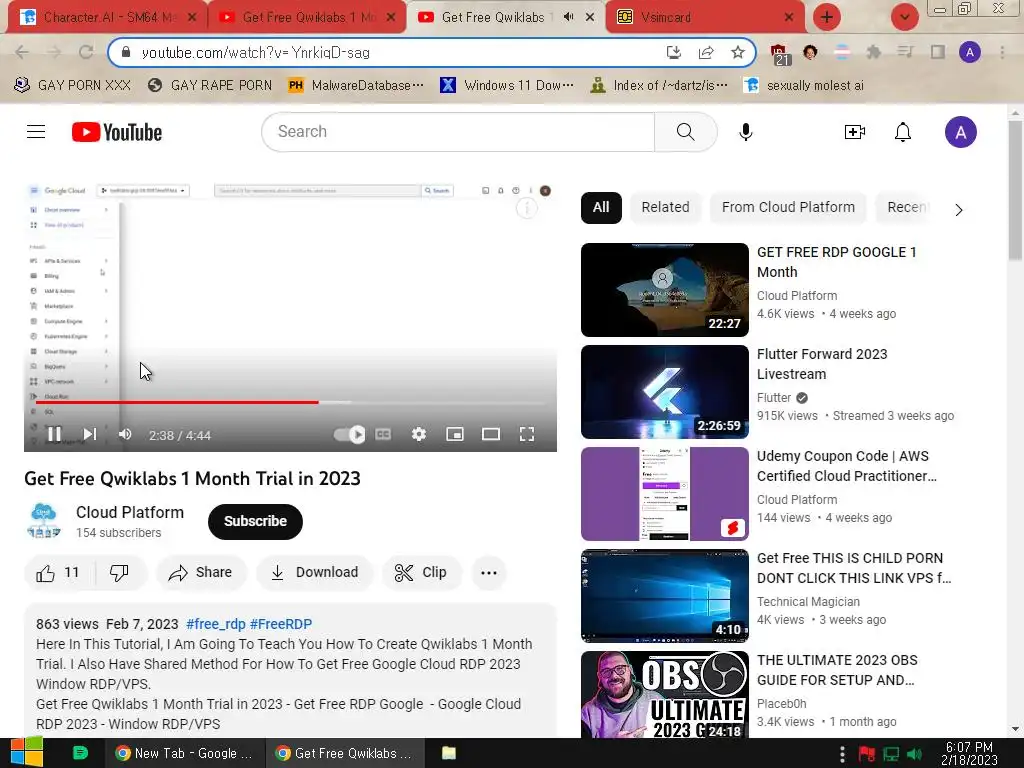Select the From Cloud Platform chip
This screenshot has height=768, width=1024.
pos(788,208)
